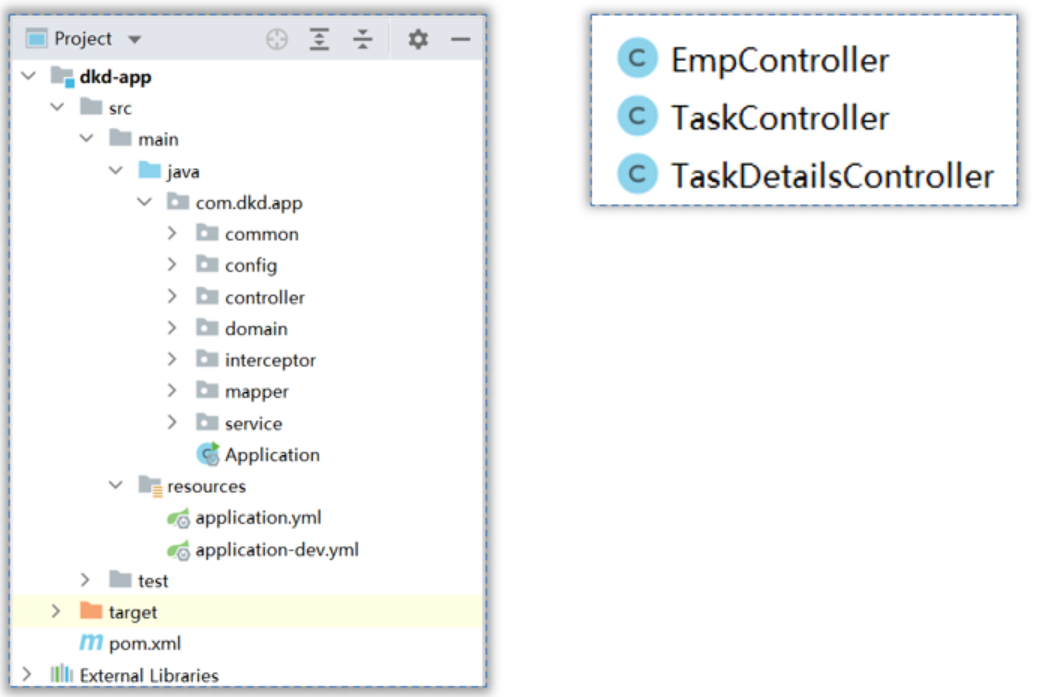Click the EmpController class icon
Viewport: 1037px width, 697px height.
pos(637,58)
